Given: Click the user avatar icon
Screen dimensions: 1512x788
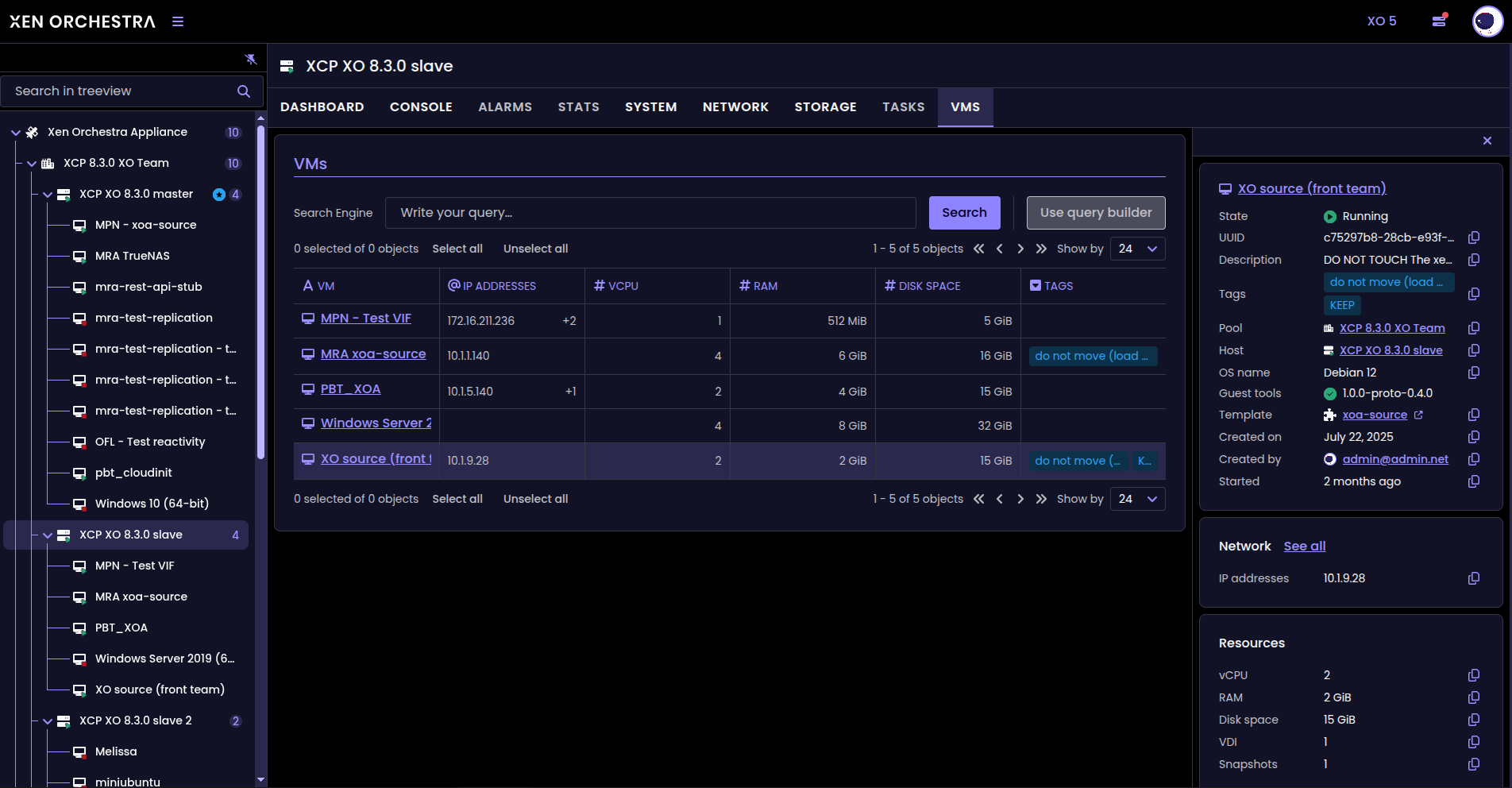Looking at the screenshot, I should [x=1487, y=21].
